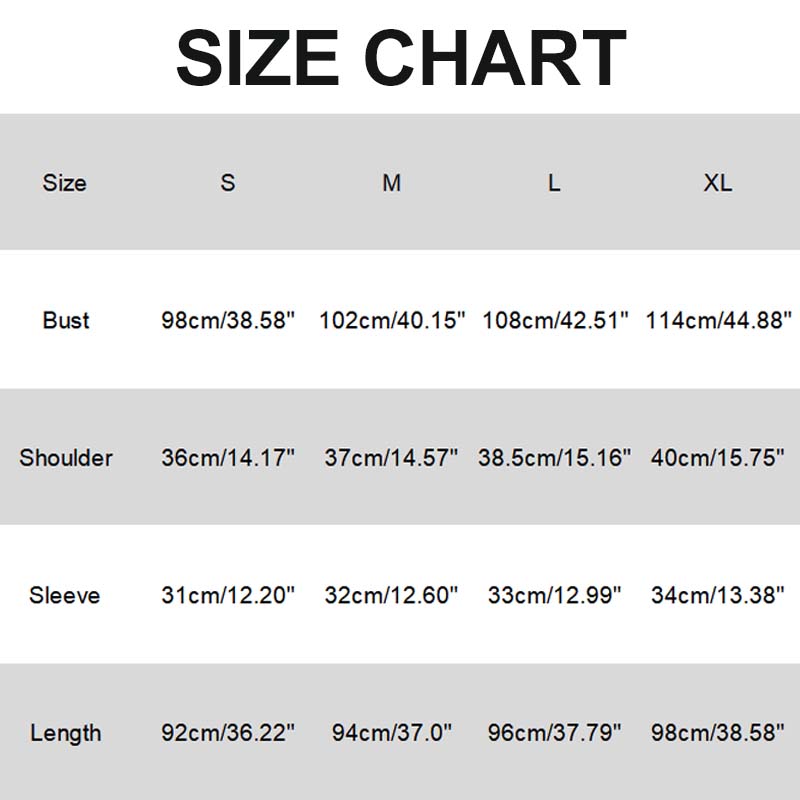The height and width of the screenshot is (800, 800).
Task: Select the Size row header
Action: point(65,183)
